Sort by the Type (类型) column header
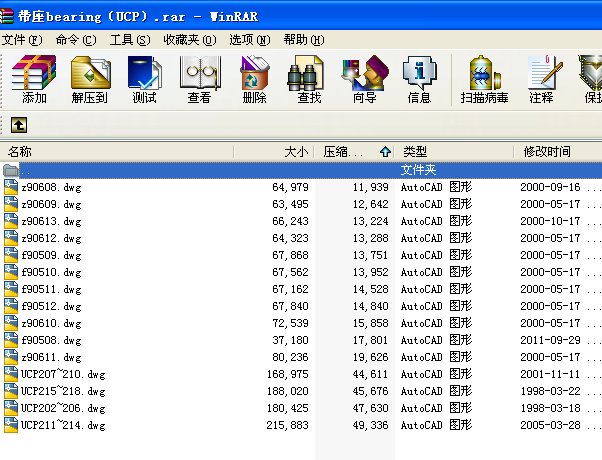 coord(455,152)
